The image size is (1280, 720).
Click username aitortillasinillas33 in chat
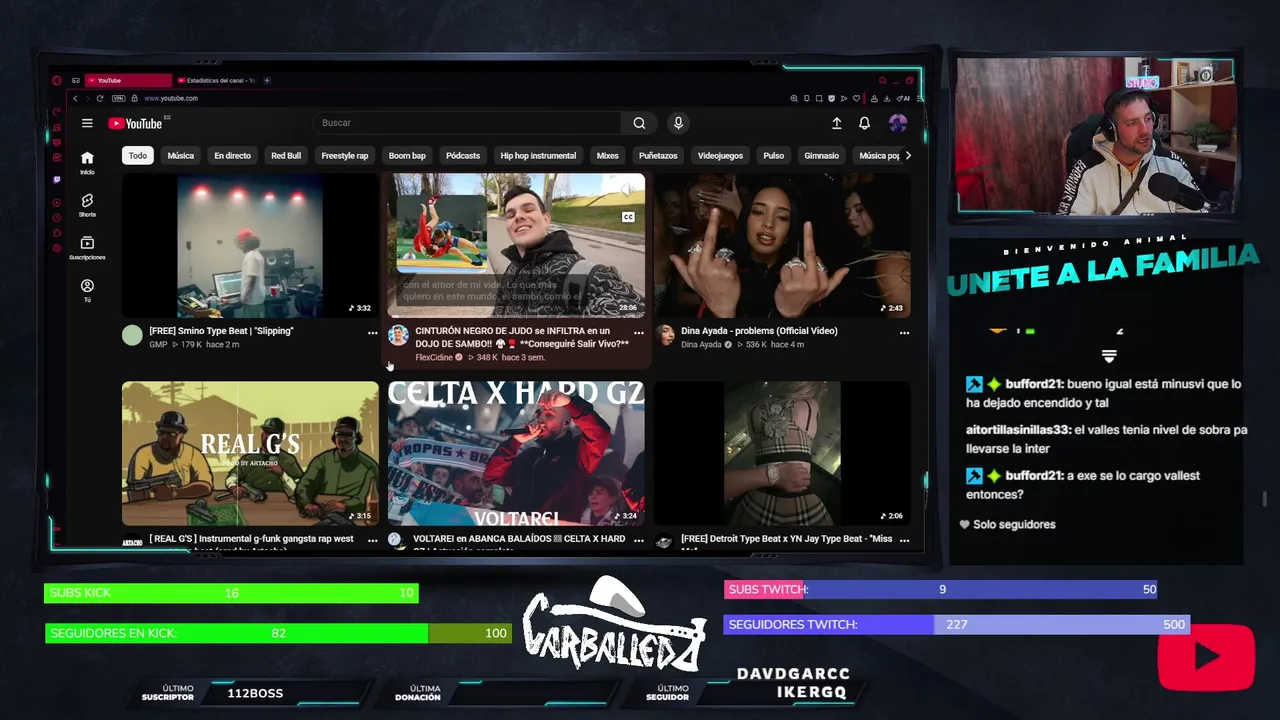1017,430
